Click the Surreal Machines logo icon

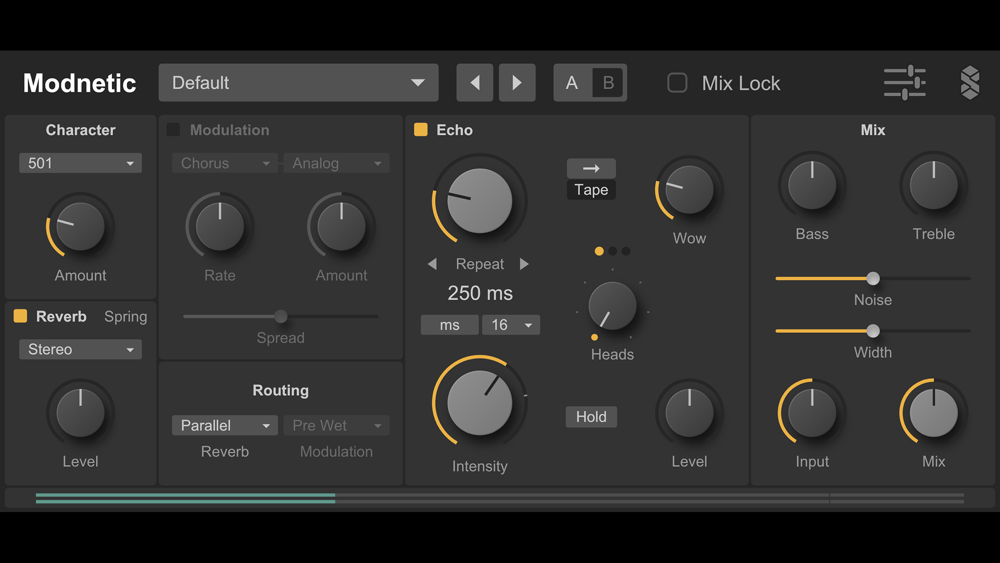[x=969, y=83]
